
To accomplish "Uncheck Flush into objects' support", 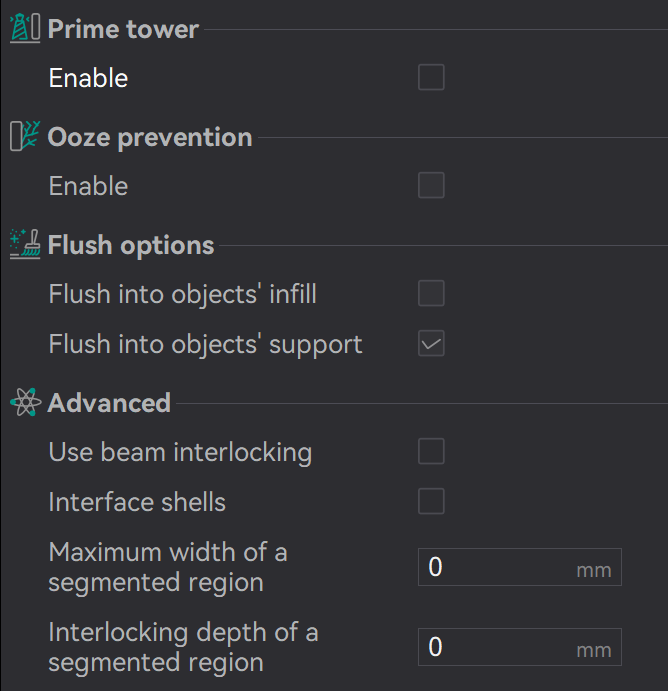I will [x=431, y=344].
